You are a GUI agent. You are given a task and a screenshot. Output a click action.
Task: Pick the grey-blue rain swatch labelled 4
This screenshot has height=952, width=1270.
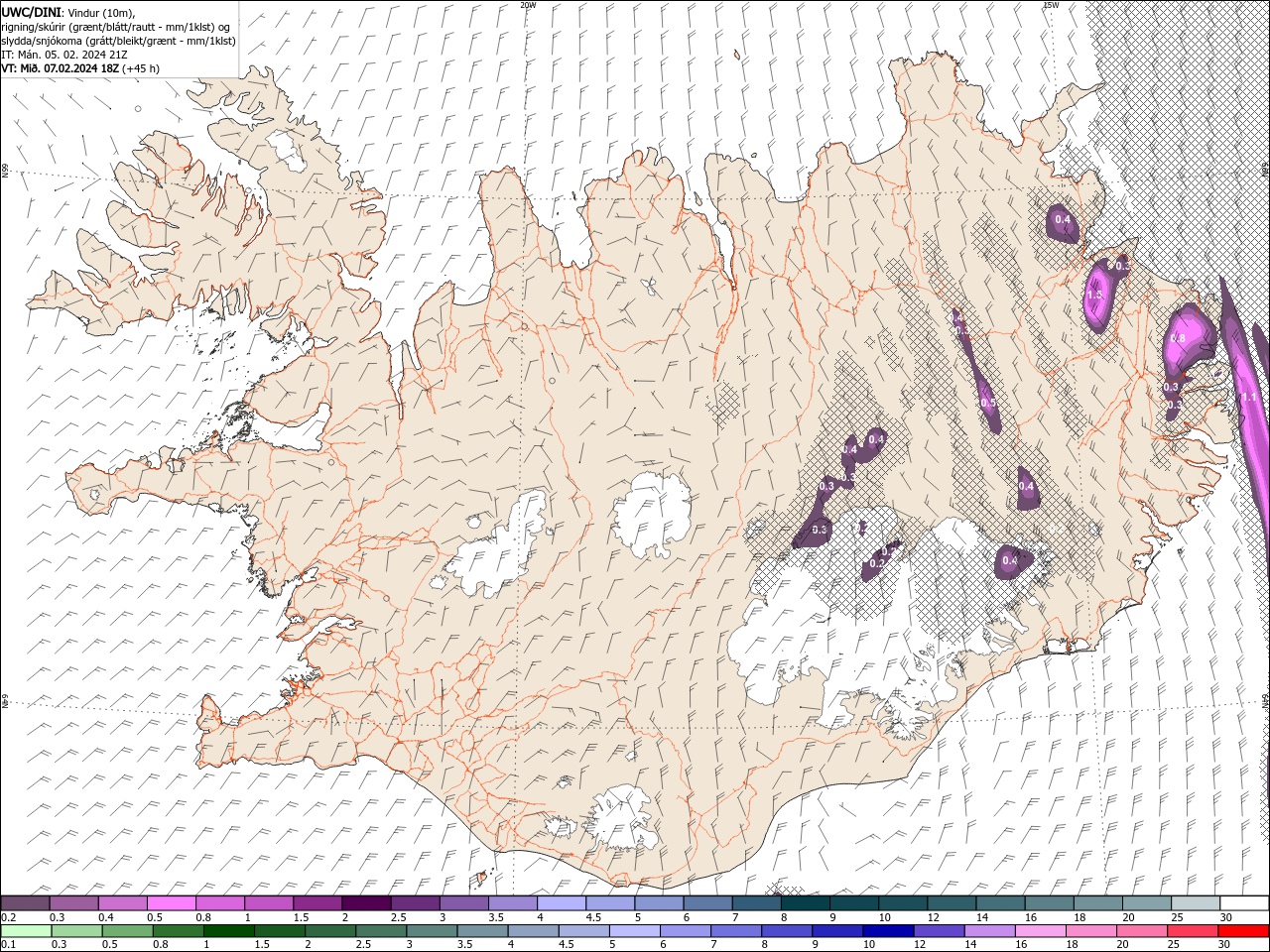pos(534,931)
